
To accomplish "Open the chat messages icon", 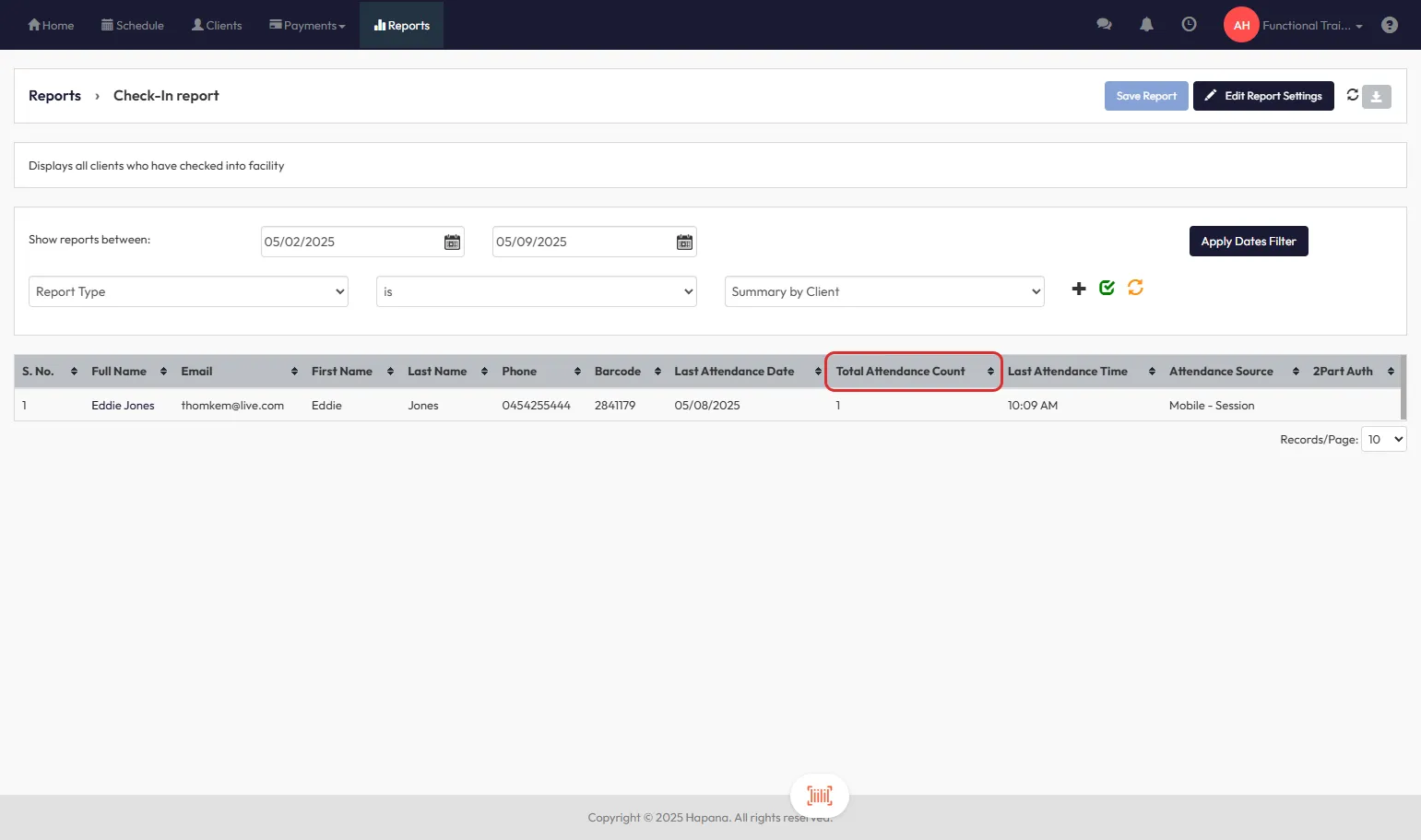I will coord(1104,25).
